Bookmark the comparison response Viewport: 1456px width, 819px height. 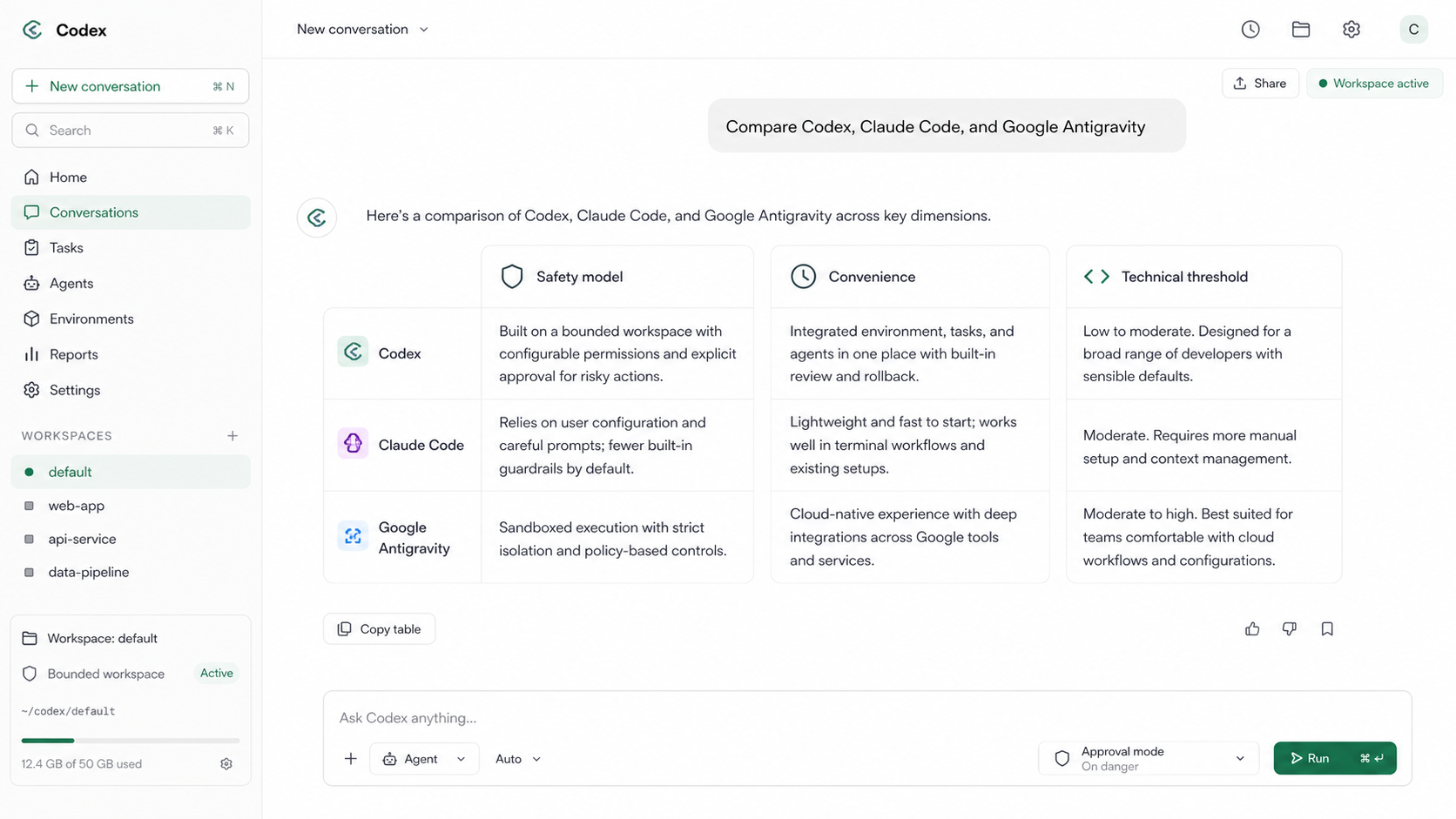(1327, 628)
